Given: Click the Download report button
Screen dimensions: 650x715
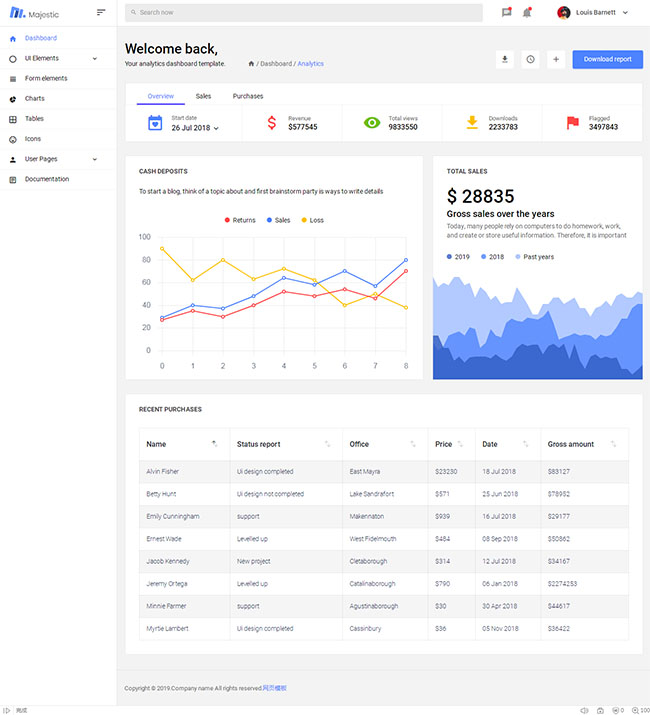Looking at the screenshot, I should click(607, 59).
